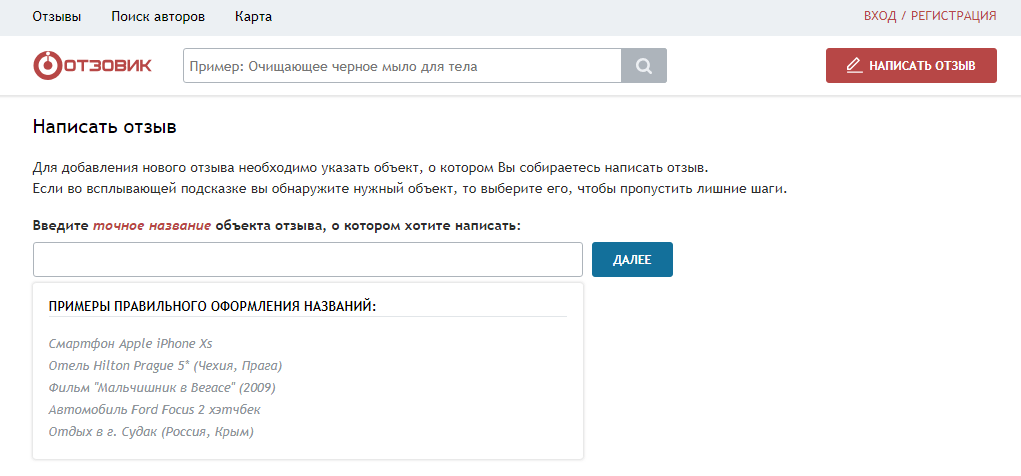1021x476 pixels.
Task: Select example Автомобиль Ford Focus 2 хэтчбек
Action: [154, 409]
